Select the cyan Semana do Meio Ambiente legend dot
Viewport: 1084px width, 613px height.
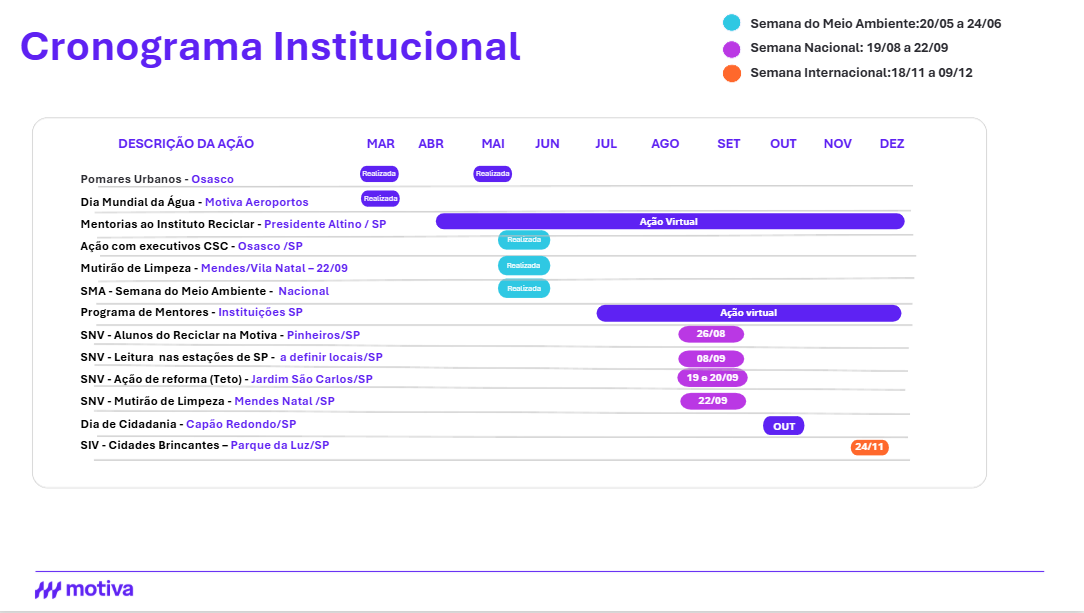731,23
